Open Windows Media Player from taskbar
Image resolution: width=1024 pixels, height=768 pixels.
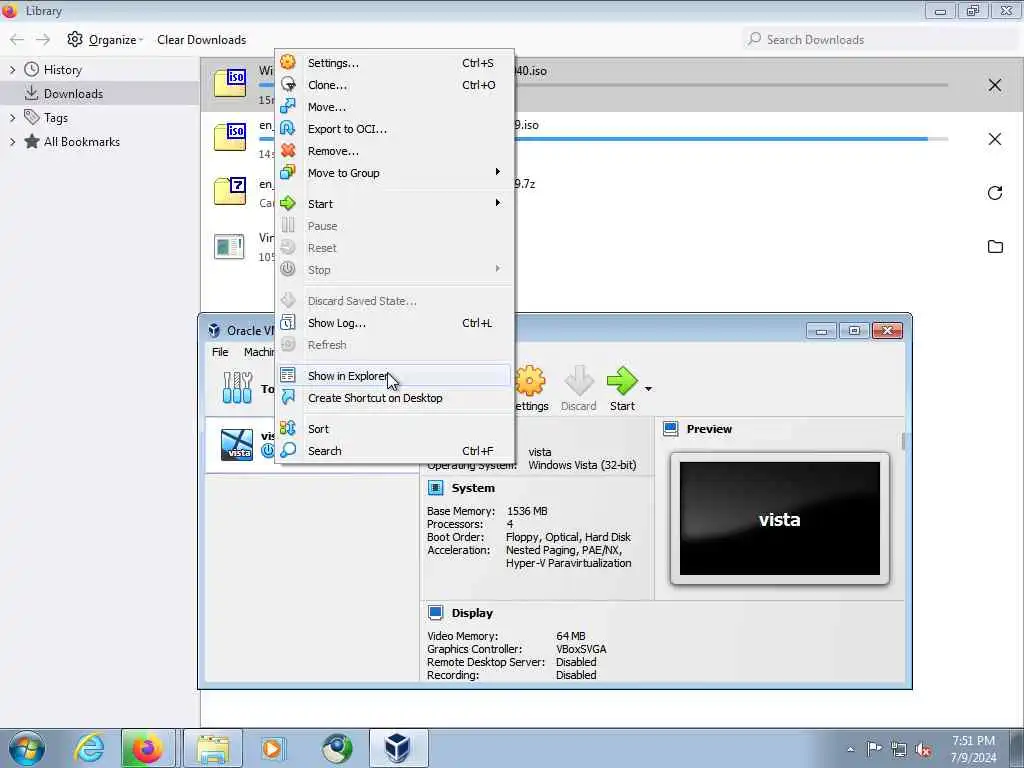click(272, 748)
